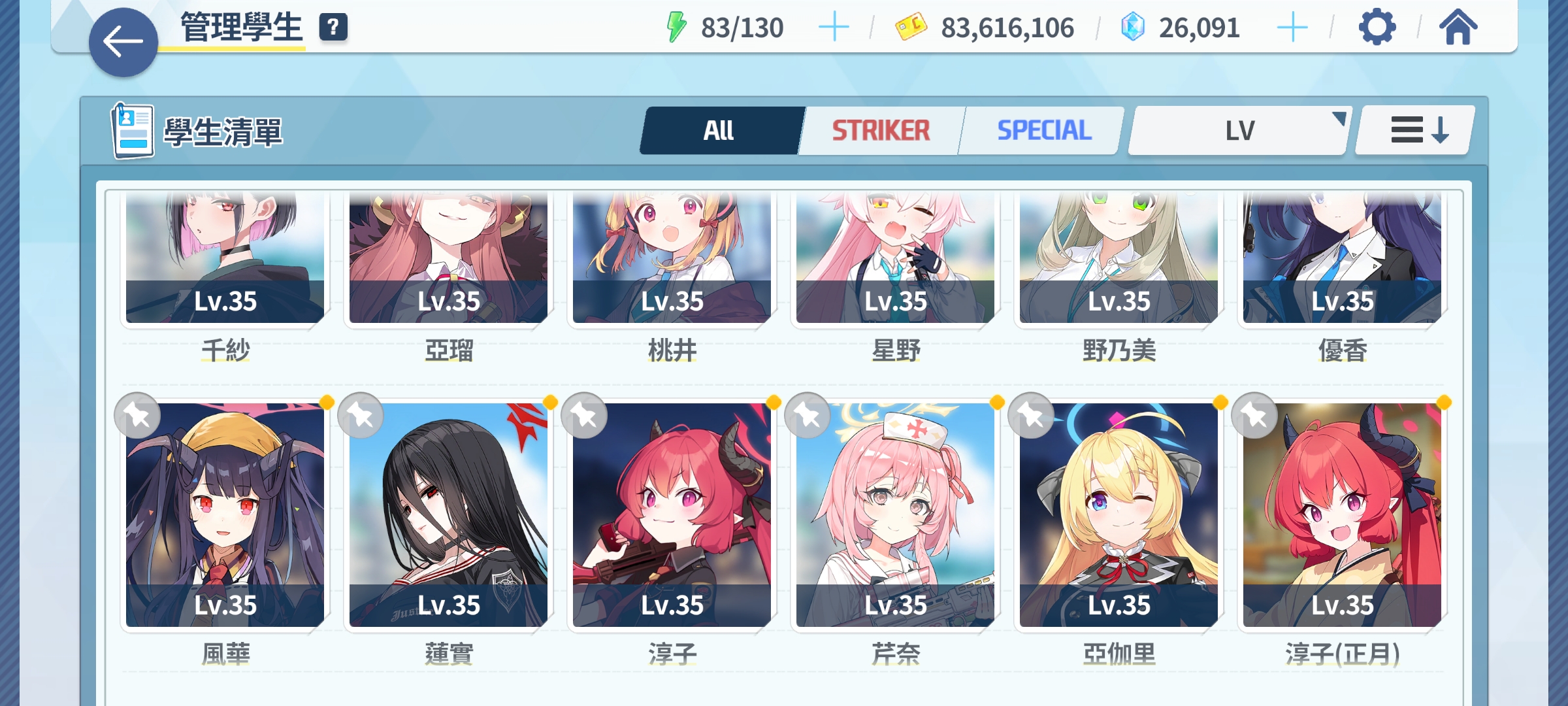This screenshot has width=1568, height=706.
Task: Tap the blue gem currency icon
Action: (1133, 27)
